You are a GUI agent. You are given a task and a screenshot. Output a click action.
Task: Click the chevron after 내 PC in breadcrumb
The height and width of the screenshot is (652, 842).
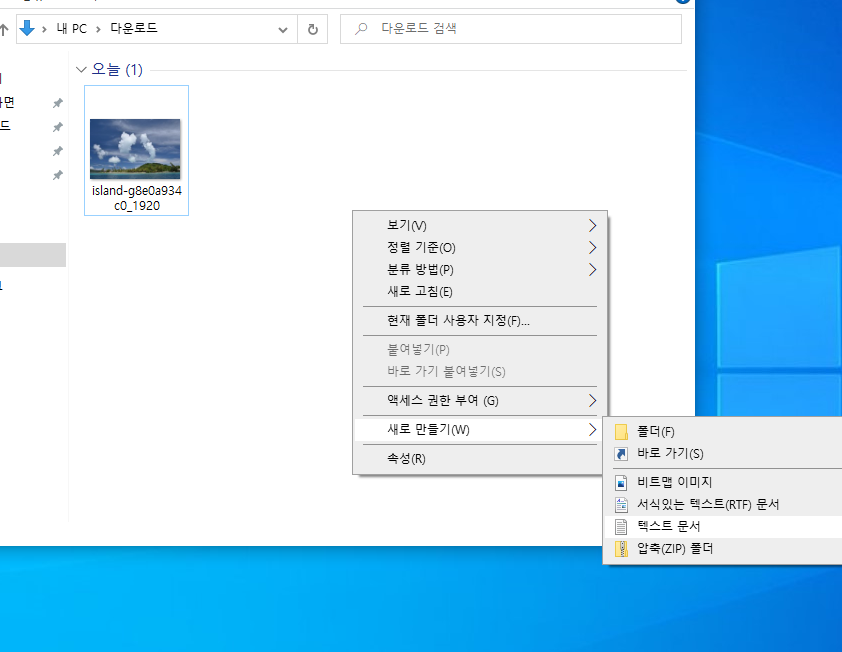[98, 30]
